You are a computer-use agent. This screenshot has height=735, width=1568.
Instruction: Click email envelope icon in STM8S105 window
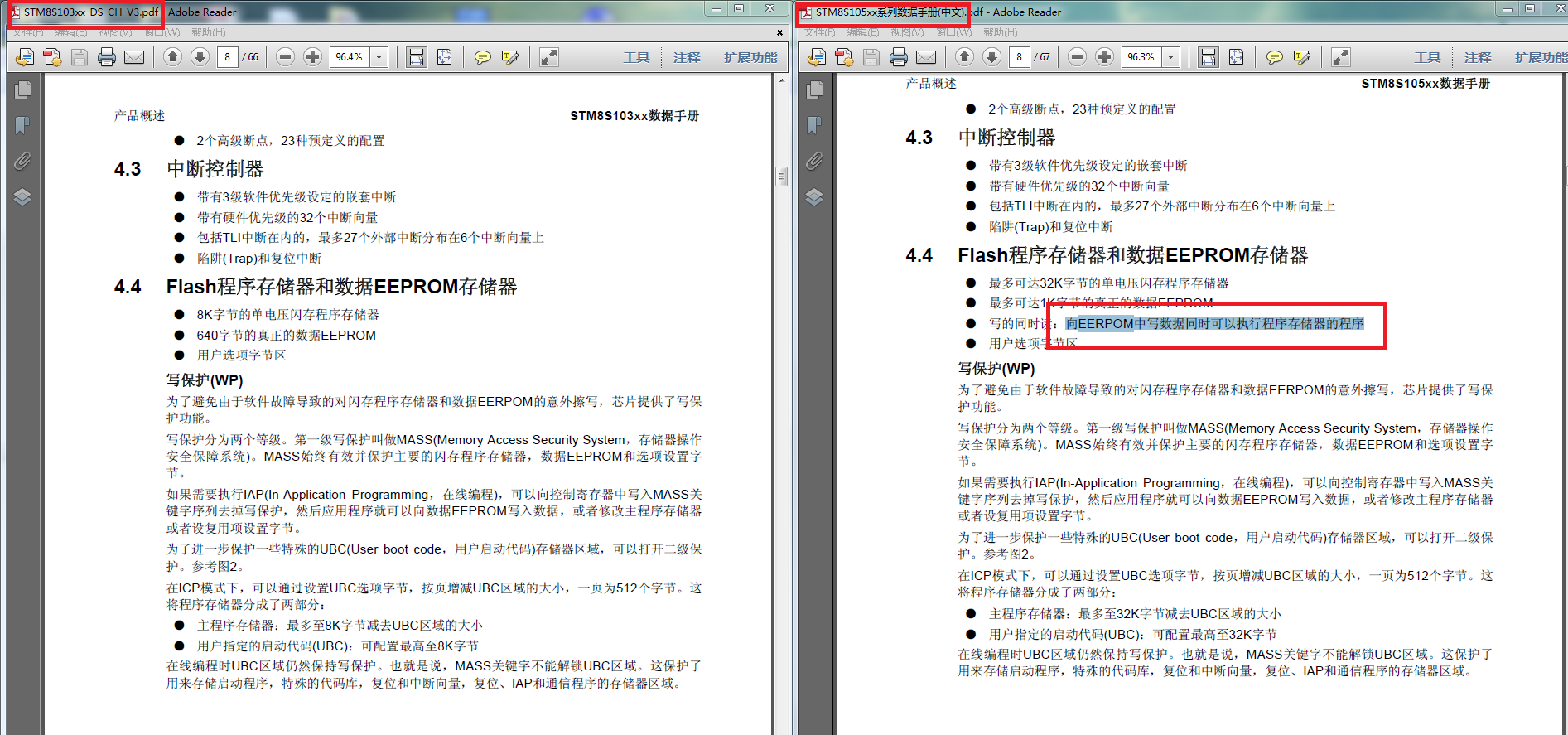926,57
